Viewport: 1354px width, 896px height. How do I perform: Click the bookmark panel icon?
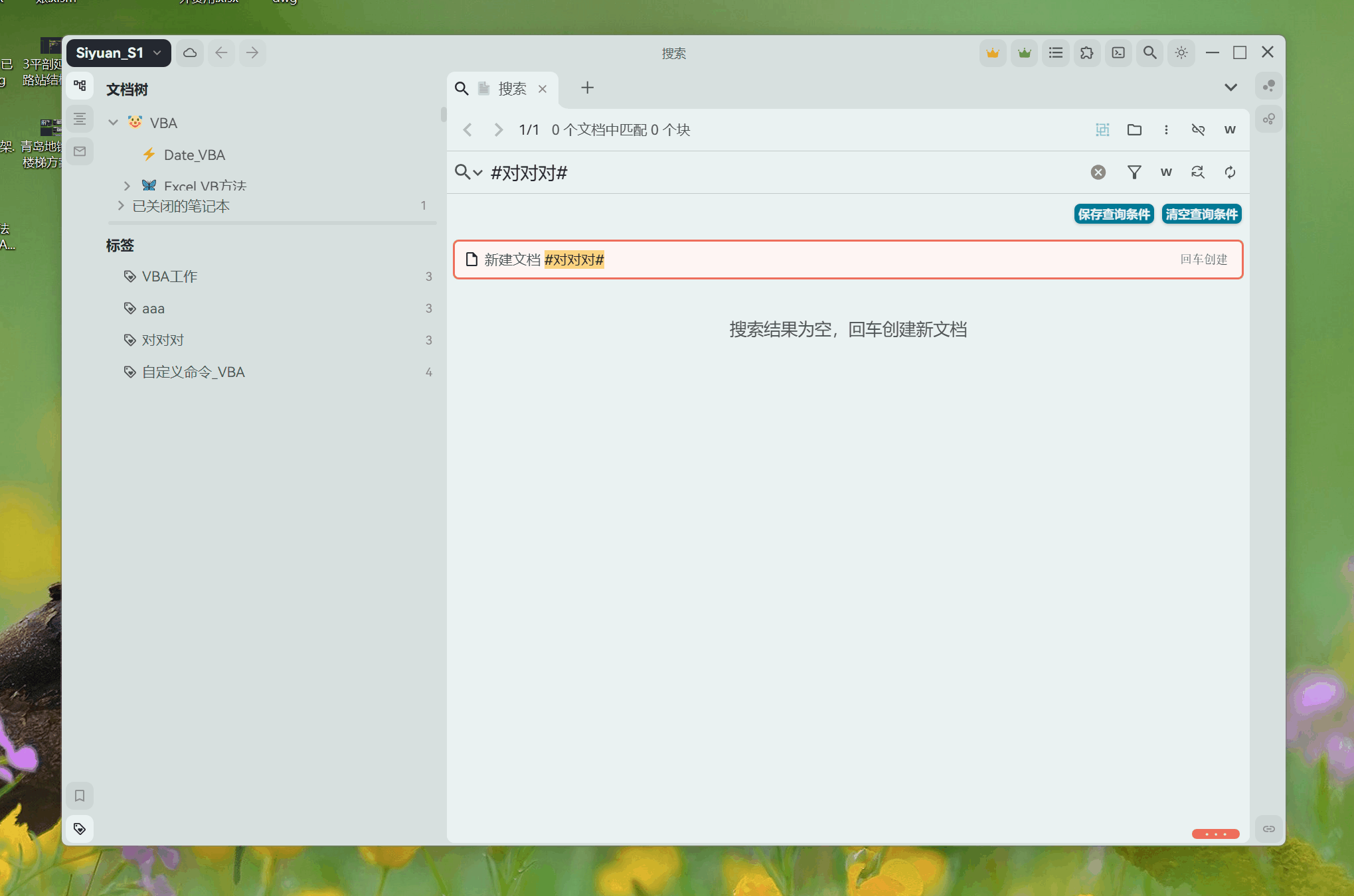[x=80, y=796]
